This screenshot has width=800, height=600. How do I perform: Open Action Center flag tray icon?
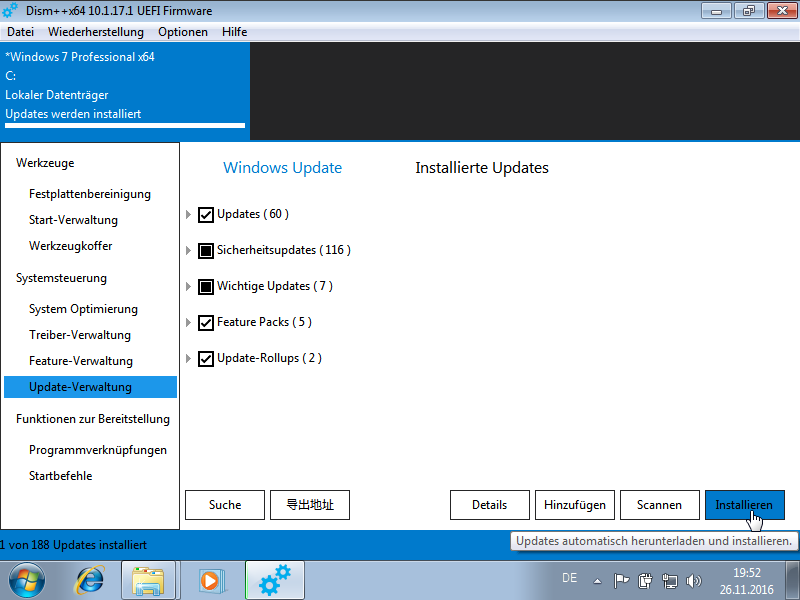tap(621, 581)
